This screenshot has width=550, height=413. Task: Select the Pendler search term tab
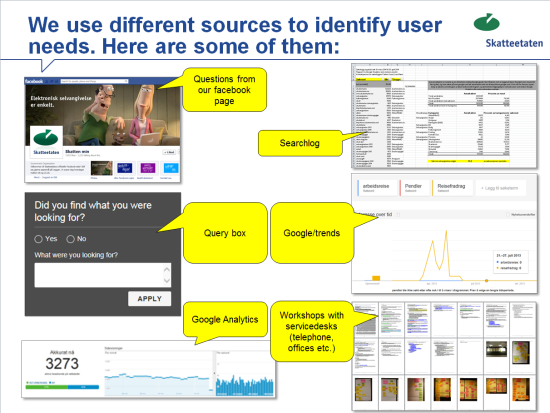(414, 188)
